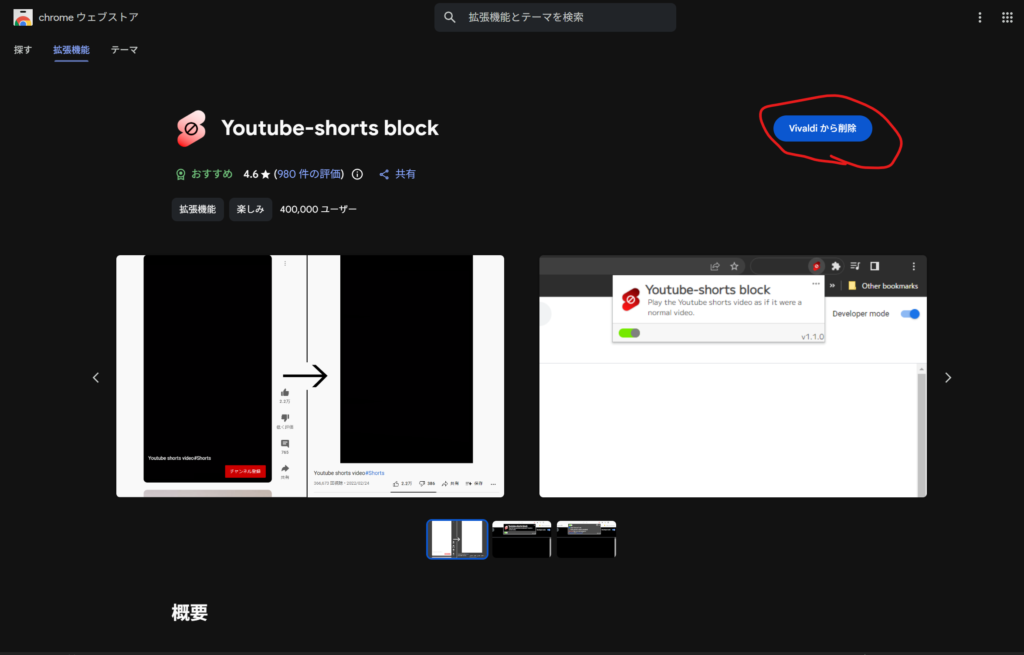Viewport: 1024px width, 655px height.
Task: Focus the 拡張機能とテーマを検索 search field
Action: click(565, 17)
